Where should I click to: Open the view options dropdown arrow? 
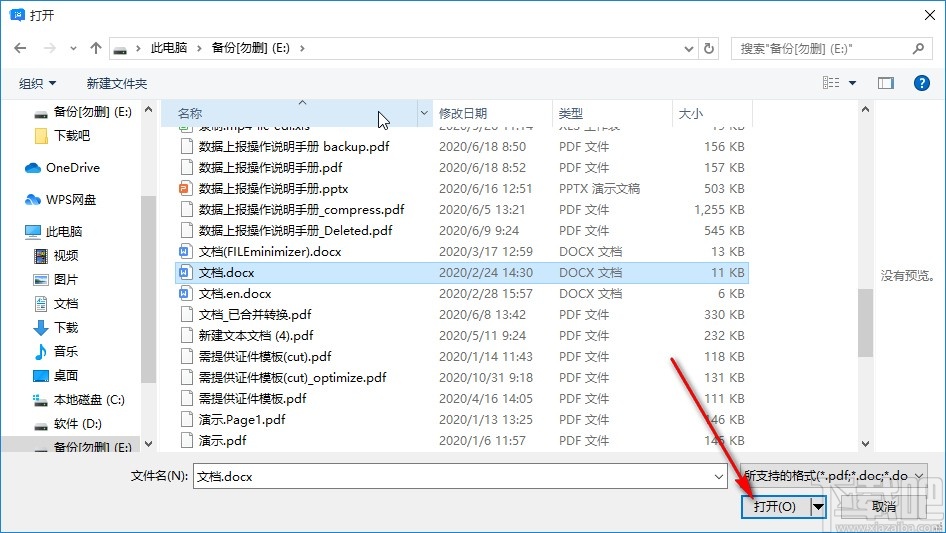[x=852, y=83]
